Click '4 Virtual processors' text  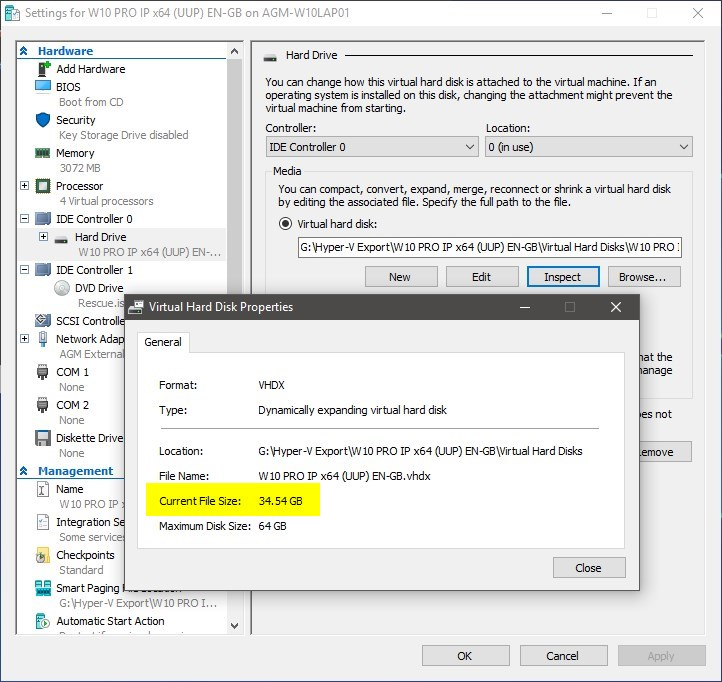pos(106,201)
